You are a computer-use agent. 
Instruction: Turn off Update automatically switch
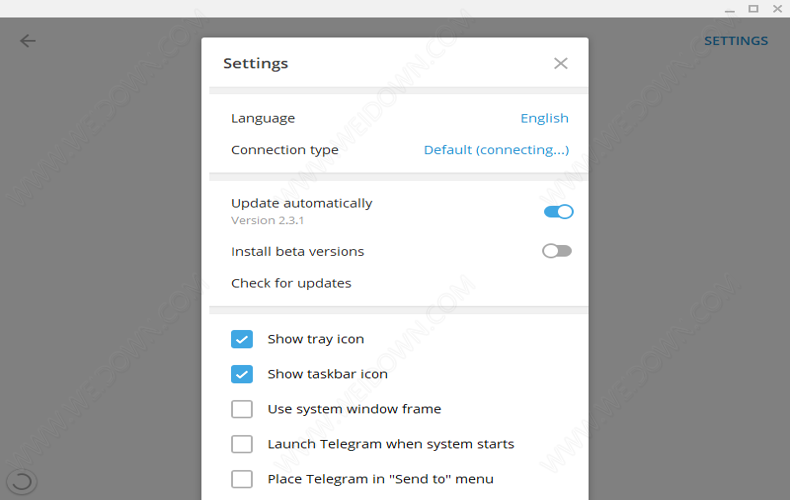558,212
